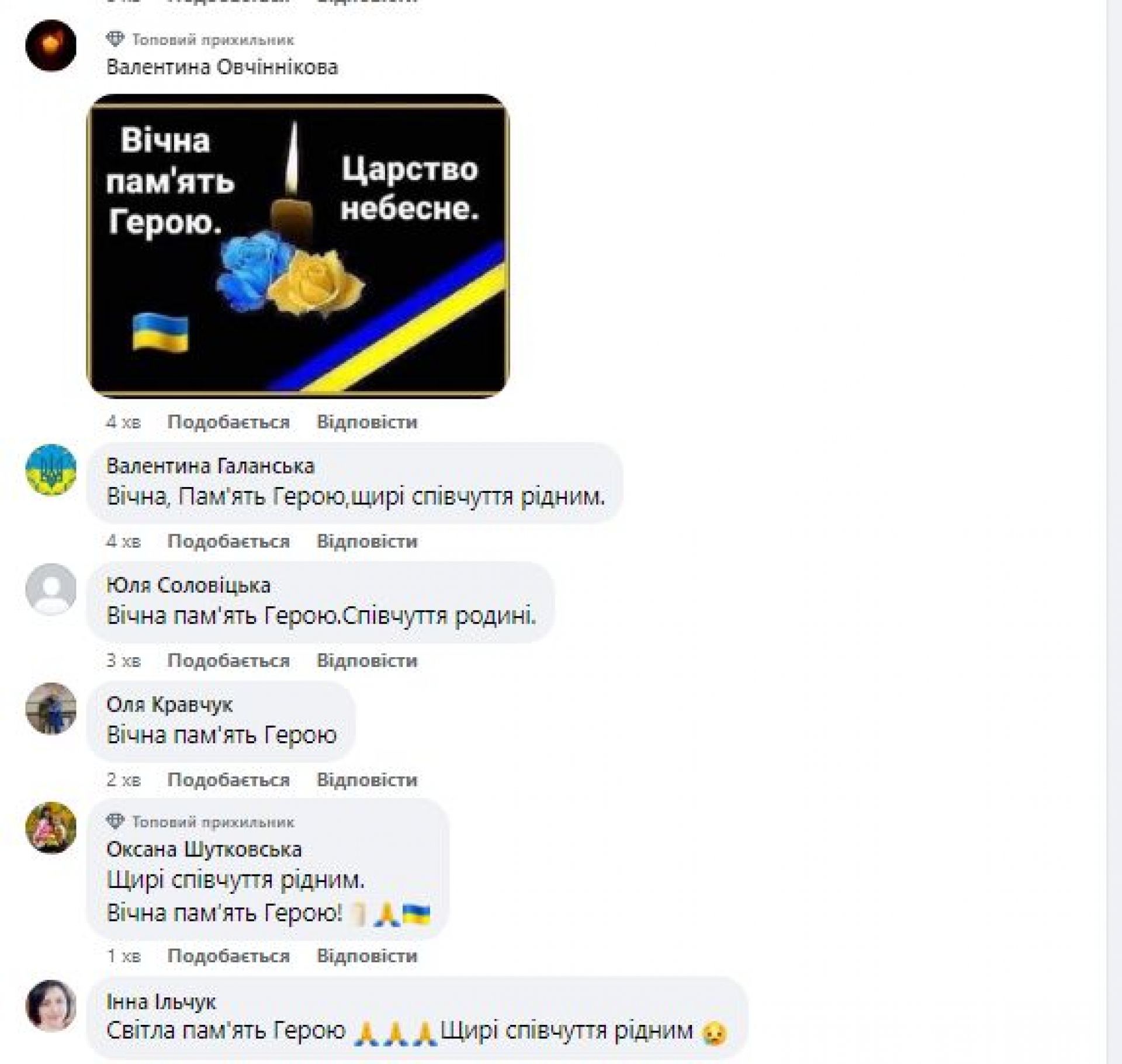Image resolution: width=1122 pixels, height=1064 pixels.
Task: Reply to Оля Кравчук's comment
Action: coord(367,780)
